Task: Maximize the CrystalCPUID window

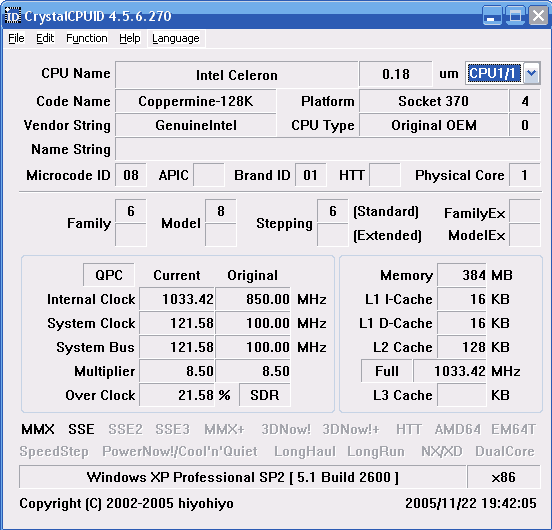Action: tap(515, 16)
